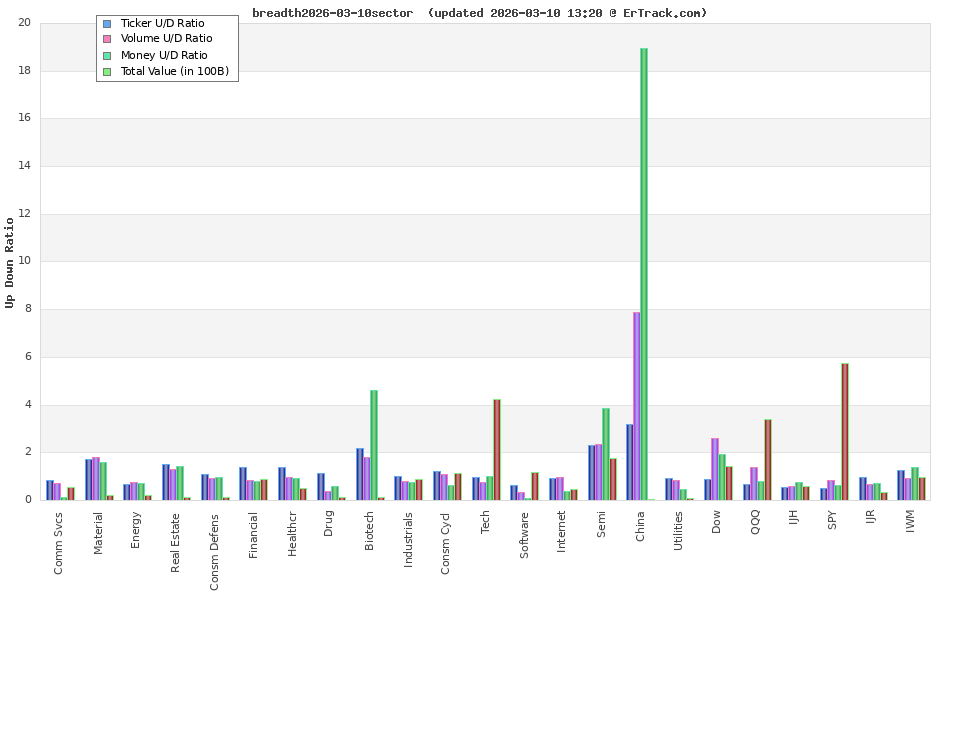This screenshot has height=740, width=960.
Task: Click the chart title breadth2026-03-10sector
Action: click(333, 13)
